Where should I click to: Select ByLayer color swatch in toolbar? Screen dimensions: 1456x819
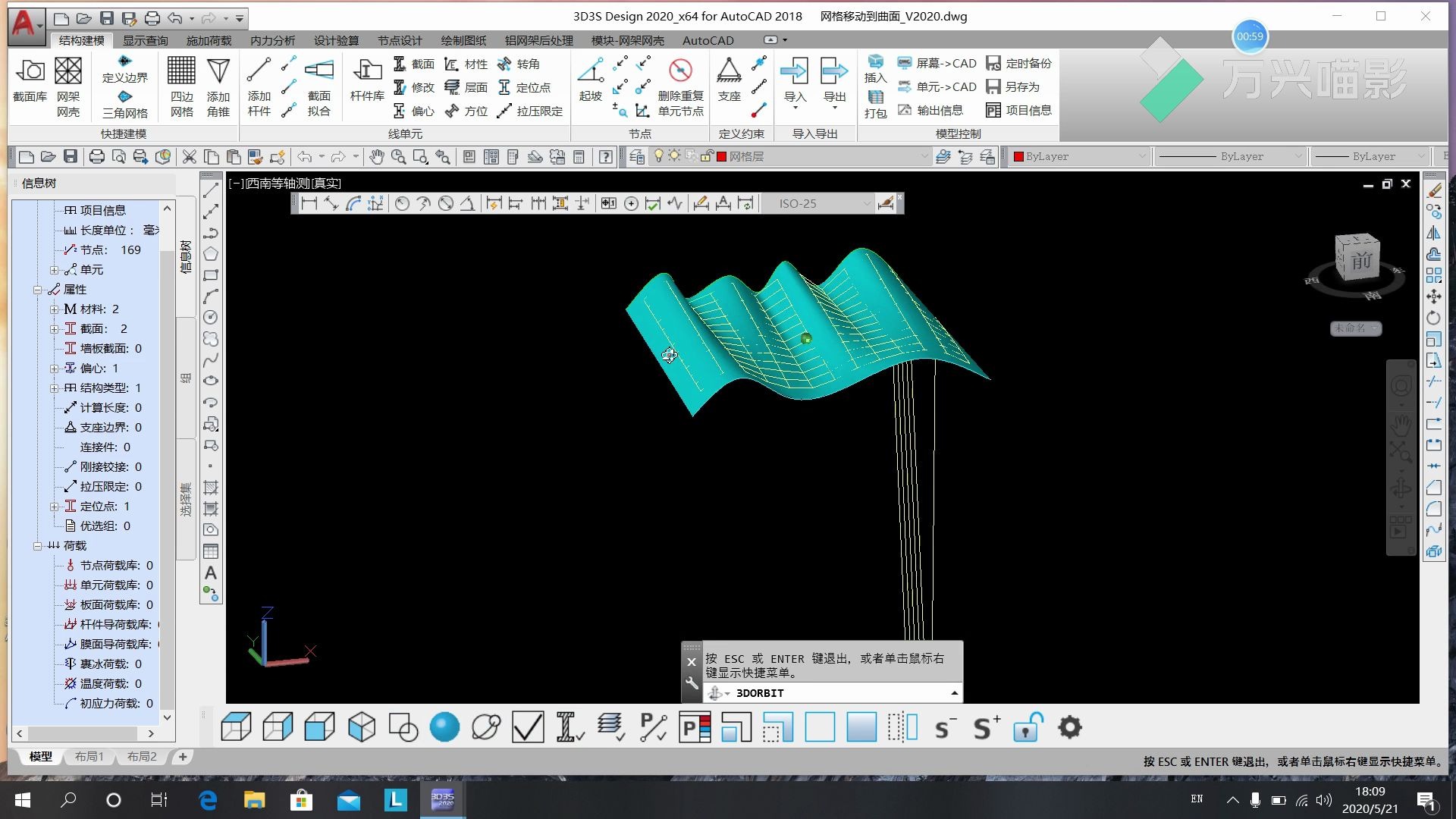pyautogui.click(x=1019, y=156)
